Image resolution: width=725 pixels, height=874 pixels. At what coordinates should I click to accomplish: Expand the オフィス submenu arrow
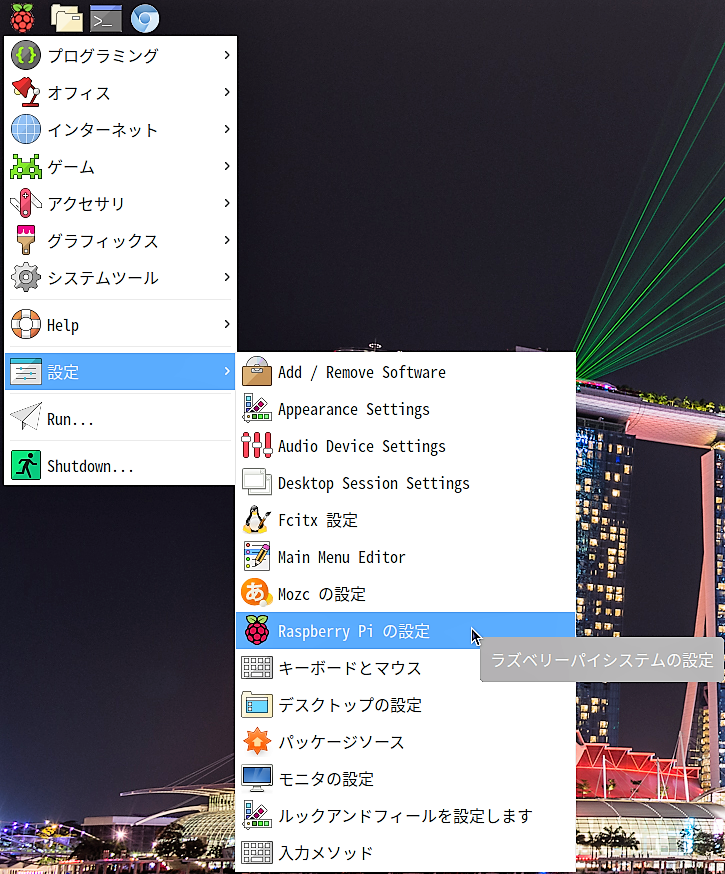[226, 92]
